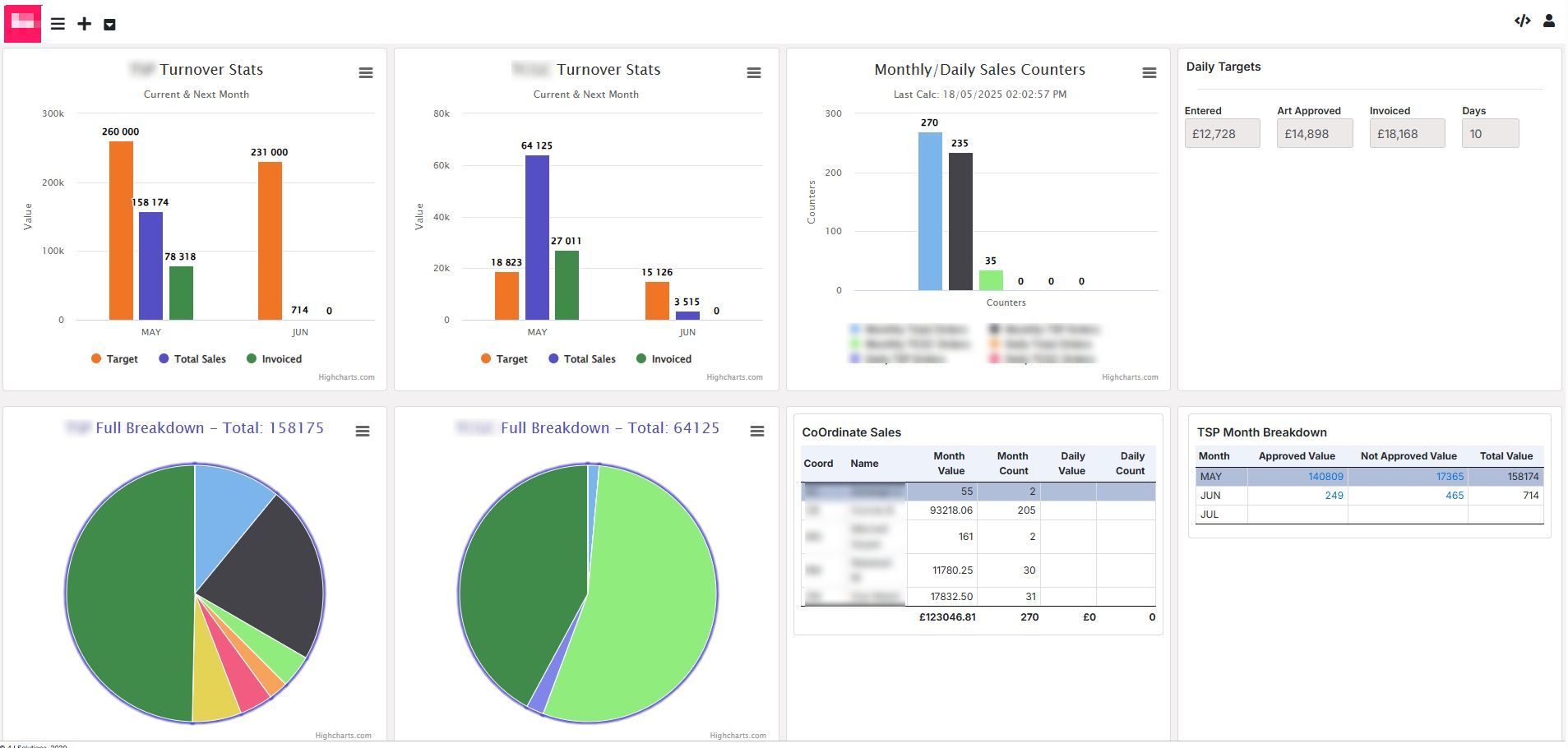Select the MAY row in TSP Month Breakdown
The width and height of the screenshot is (1568, 748).
pyautogui.click(x=1211, y=477)
